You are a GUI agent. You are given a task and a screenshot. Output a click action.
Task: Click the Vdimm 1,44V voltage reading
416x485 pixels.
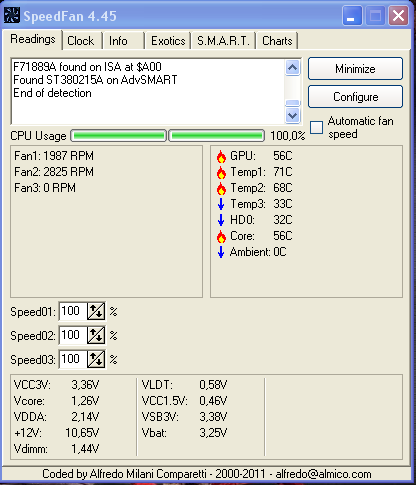[56, 449]
